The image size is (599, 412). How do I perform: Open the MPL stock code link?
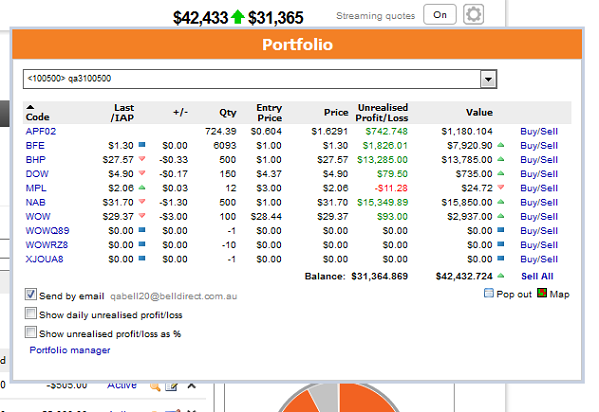[x=36, y=188]
